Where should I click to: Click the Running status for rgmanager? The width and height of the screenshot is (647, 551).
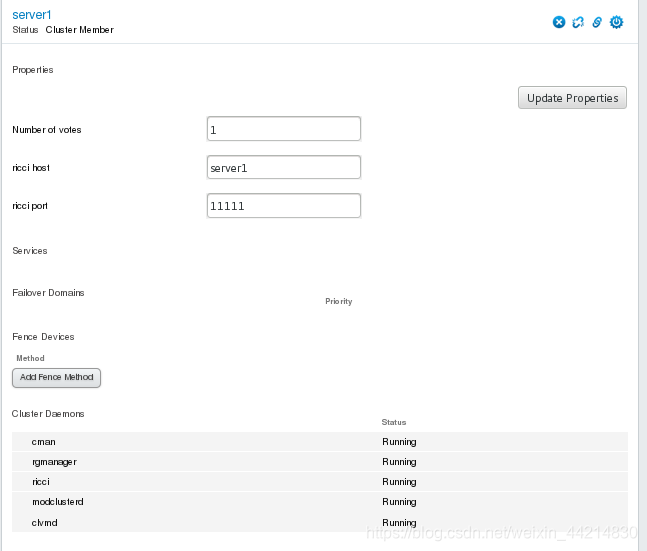pos(399,462)
